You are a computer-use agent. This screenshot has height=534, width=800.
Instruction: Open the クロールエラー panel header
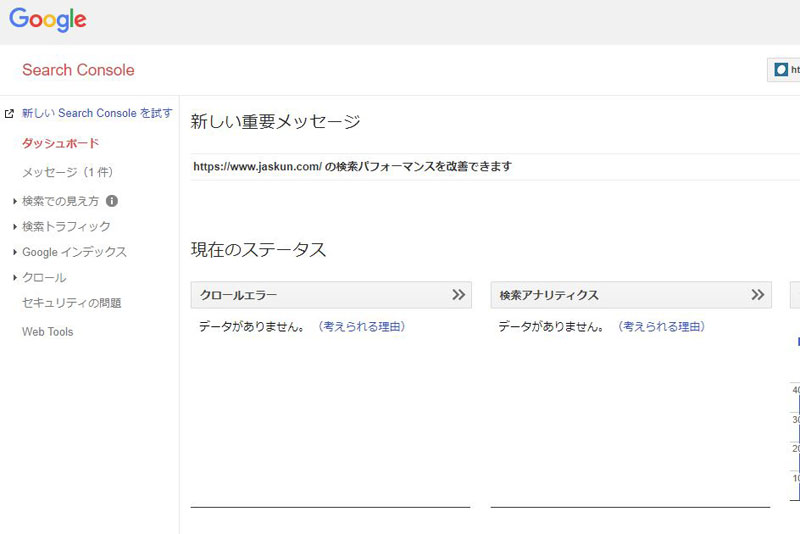pos(331,295)
